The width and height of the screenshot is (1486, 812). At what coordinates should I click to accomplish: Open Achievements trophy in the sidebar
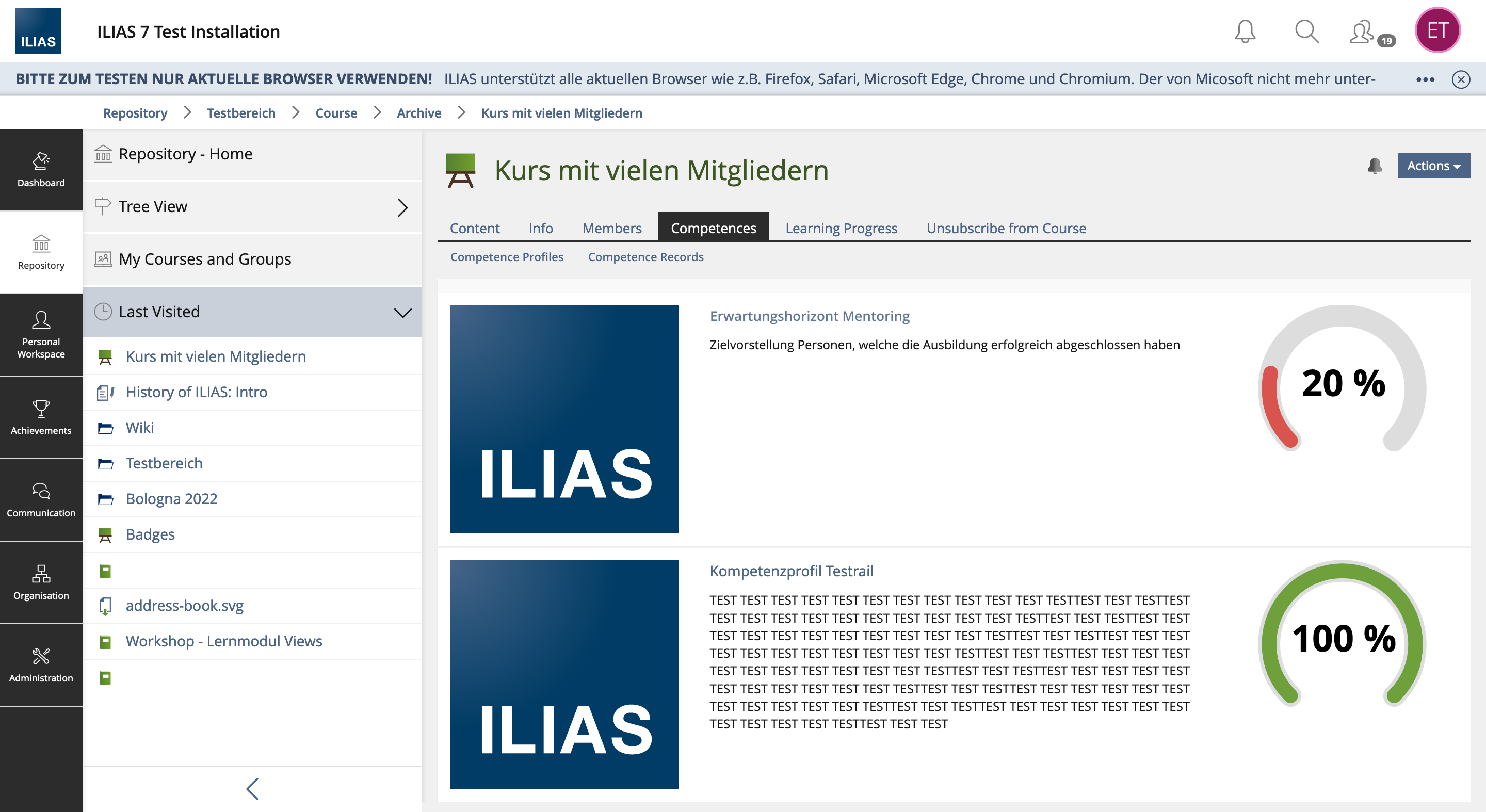(x=41, y=417)
